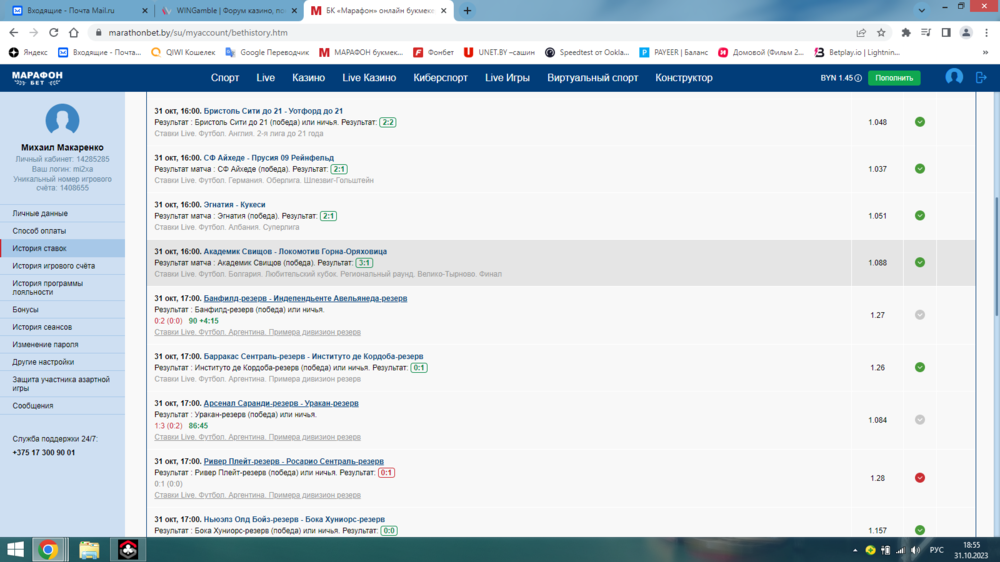1000x562 pixels.
Task: Bookmark page with the star icon
Action: pyautogui.click(x=881, y=32)
